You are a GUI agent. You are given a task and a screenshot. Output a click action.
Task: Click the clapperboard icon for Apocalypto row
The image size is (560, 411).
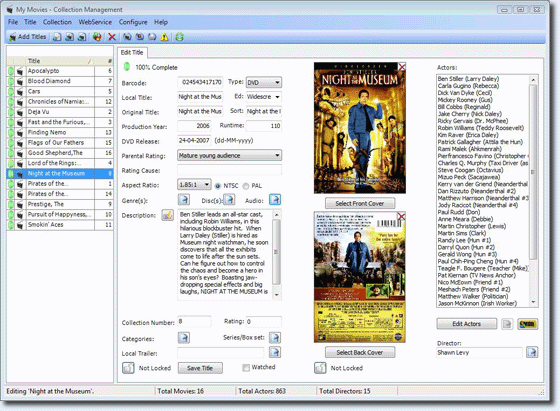tap(20, 71)
